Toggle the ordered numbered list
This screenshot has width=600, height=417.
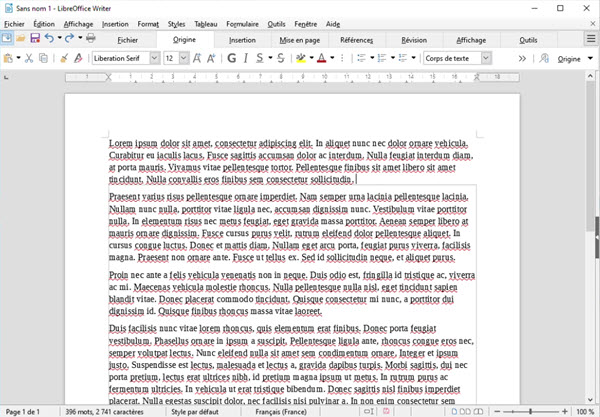coord(382,58)
